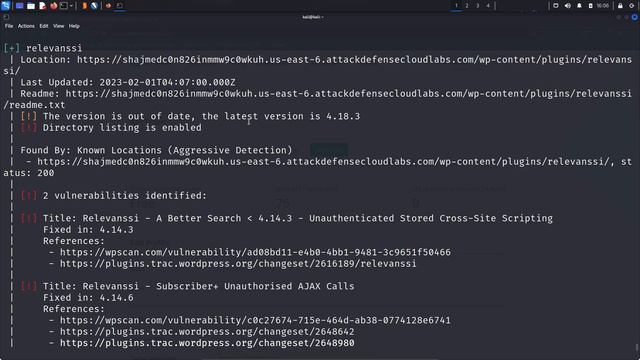Viewport: 640px width, 360px height.
Task: Open the Edit menu
Action: click(44, 26)
